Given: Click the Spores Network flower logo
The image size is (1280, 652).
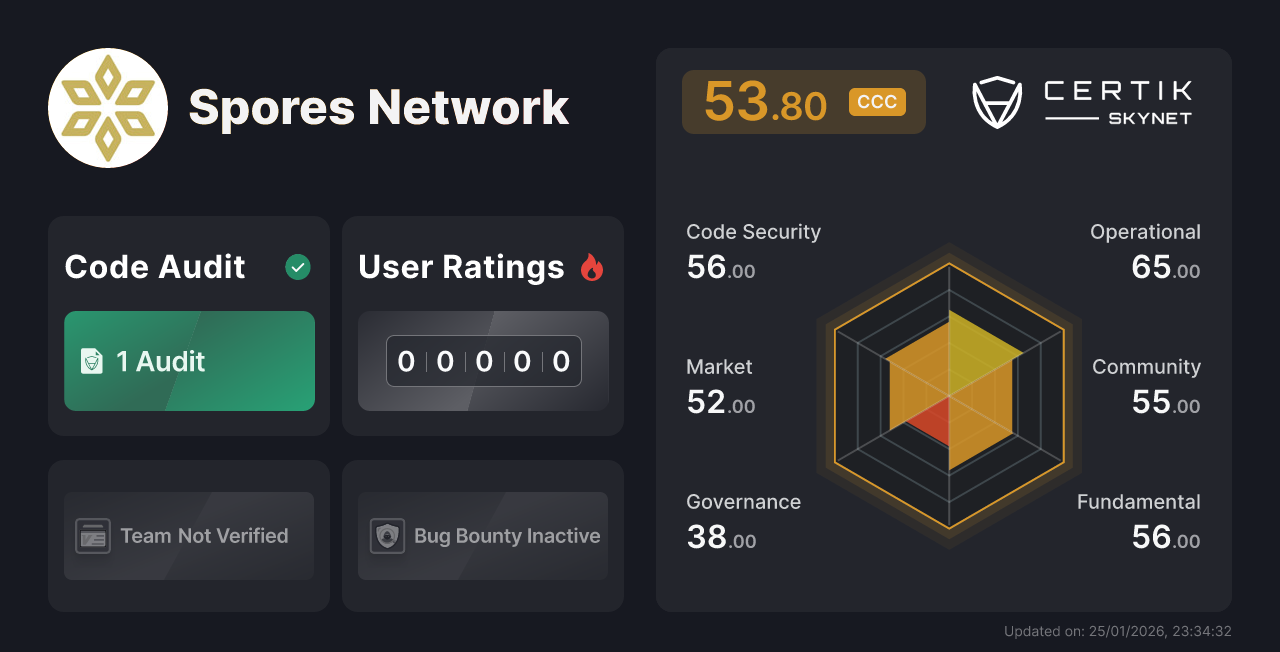Looking at the screenshot, I should click(x=108, y=107).
